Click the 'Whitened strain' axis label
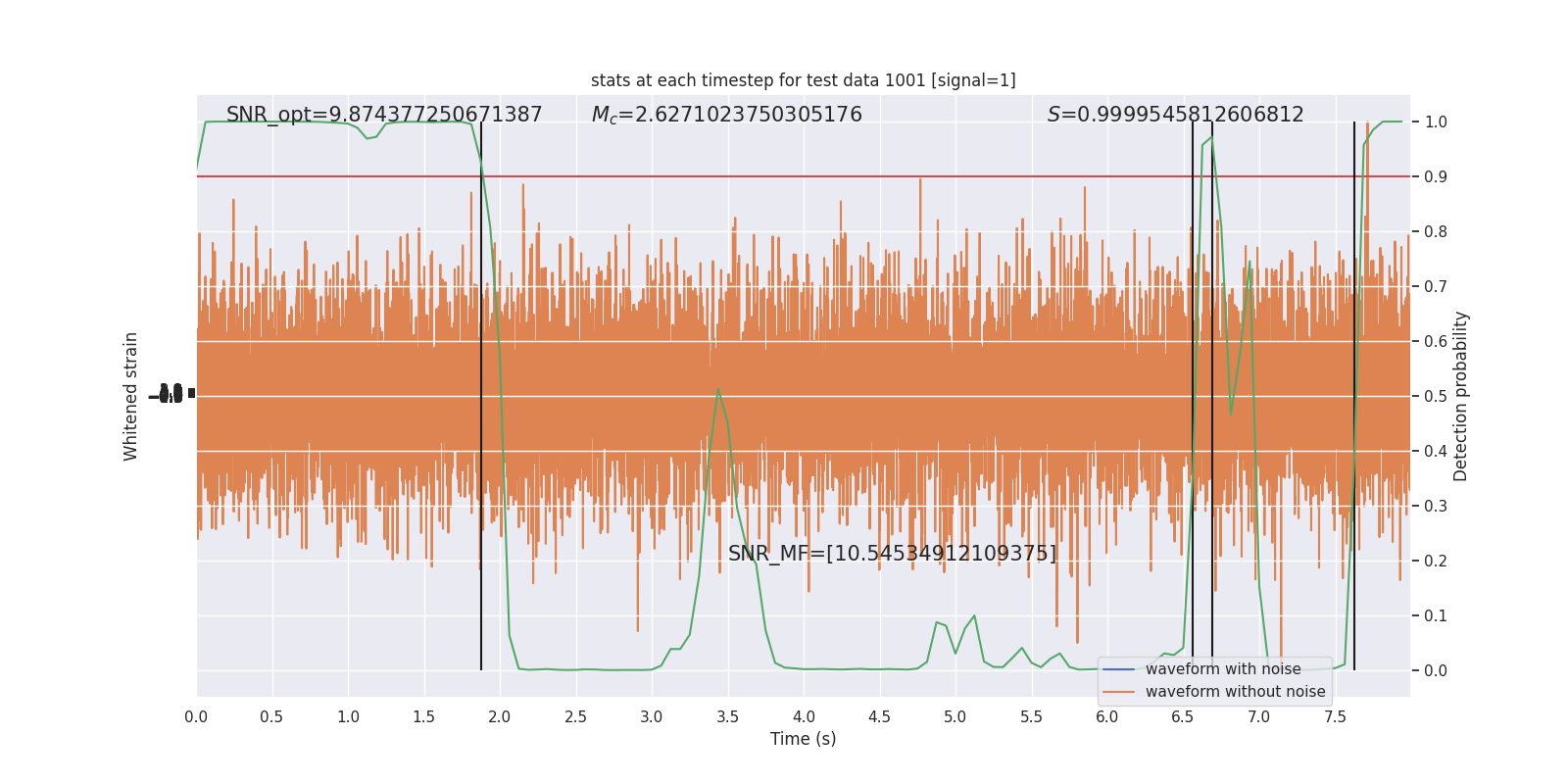The image size is (1568, 784). tap(131, 396)
